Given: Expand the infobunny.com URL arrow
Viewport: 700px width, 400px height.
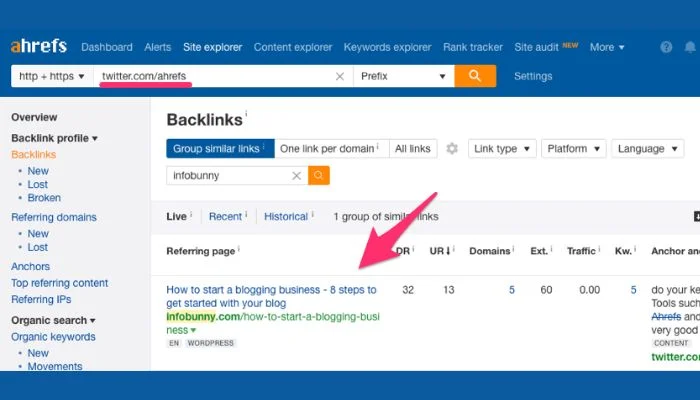Looking at the screenshot, I should 193,330.
